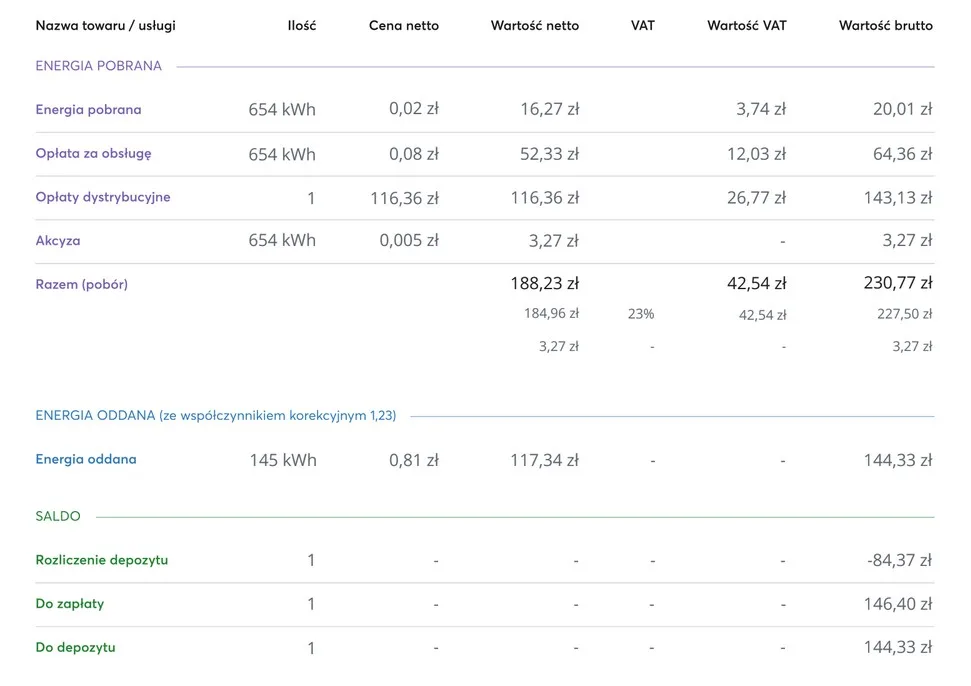The height and width of the screenshot is (686, 971).
Task: Click the 'Nazwa towaru / usługi' column header
Action: [x=105, y=26]
